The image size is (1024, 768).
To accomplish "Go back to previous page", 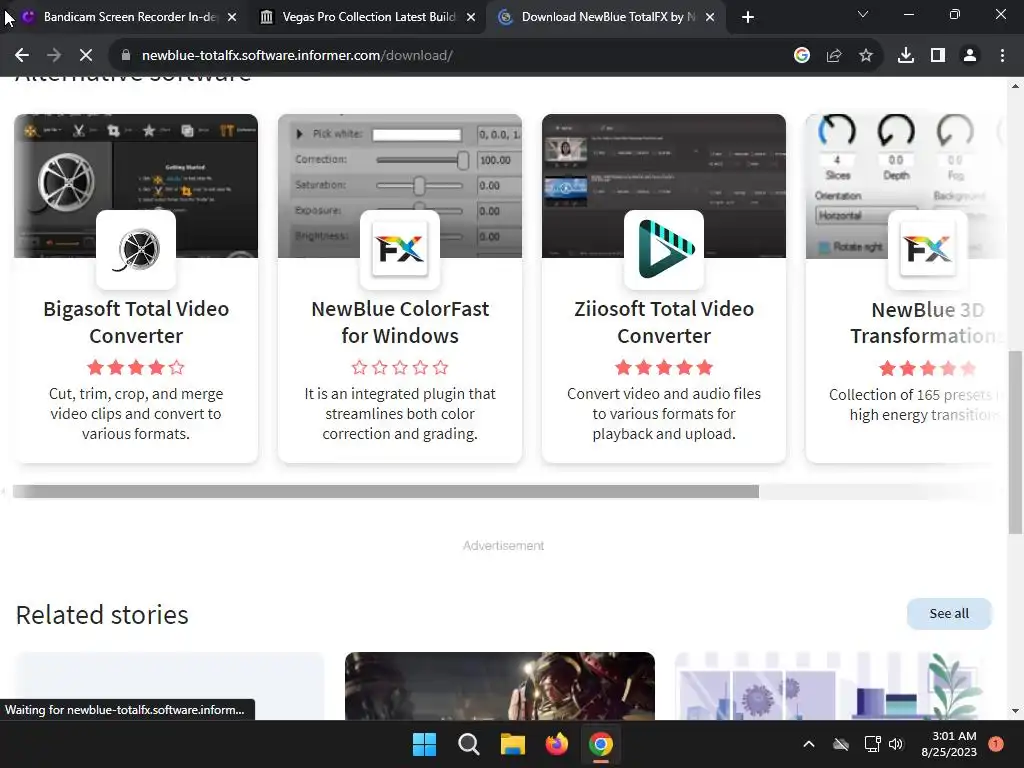I will [x=22, y=56].
